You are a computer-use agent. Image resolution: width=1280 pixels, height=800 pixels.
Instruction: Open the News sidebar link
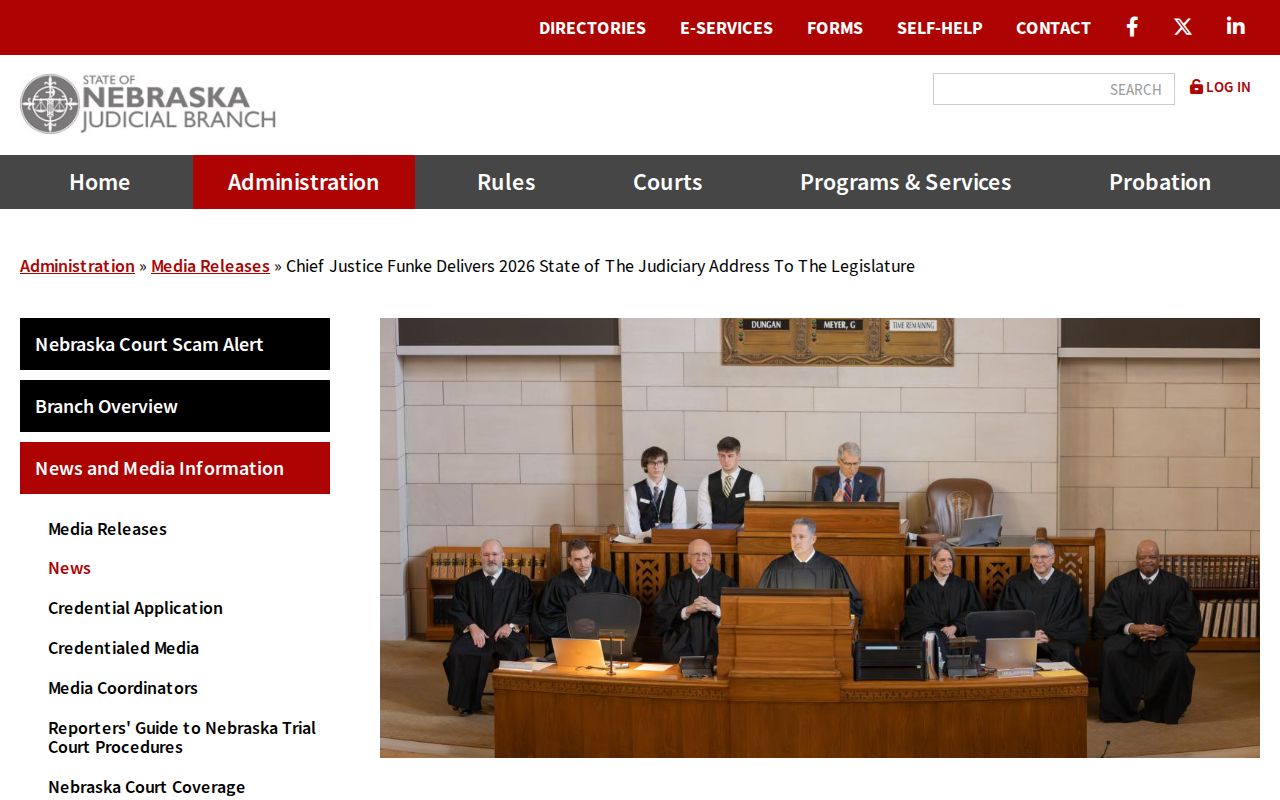click(69, 568)
